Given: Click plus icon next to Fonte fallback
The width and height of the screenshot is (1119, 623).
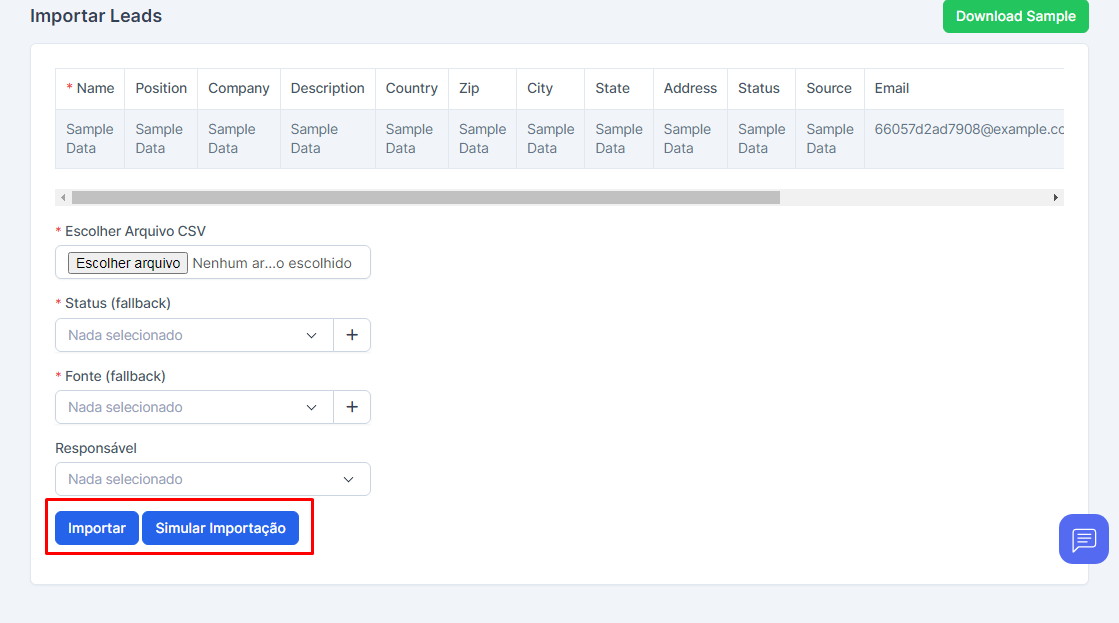Looking at the screenshot, I should coord(352,407).
